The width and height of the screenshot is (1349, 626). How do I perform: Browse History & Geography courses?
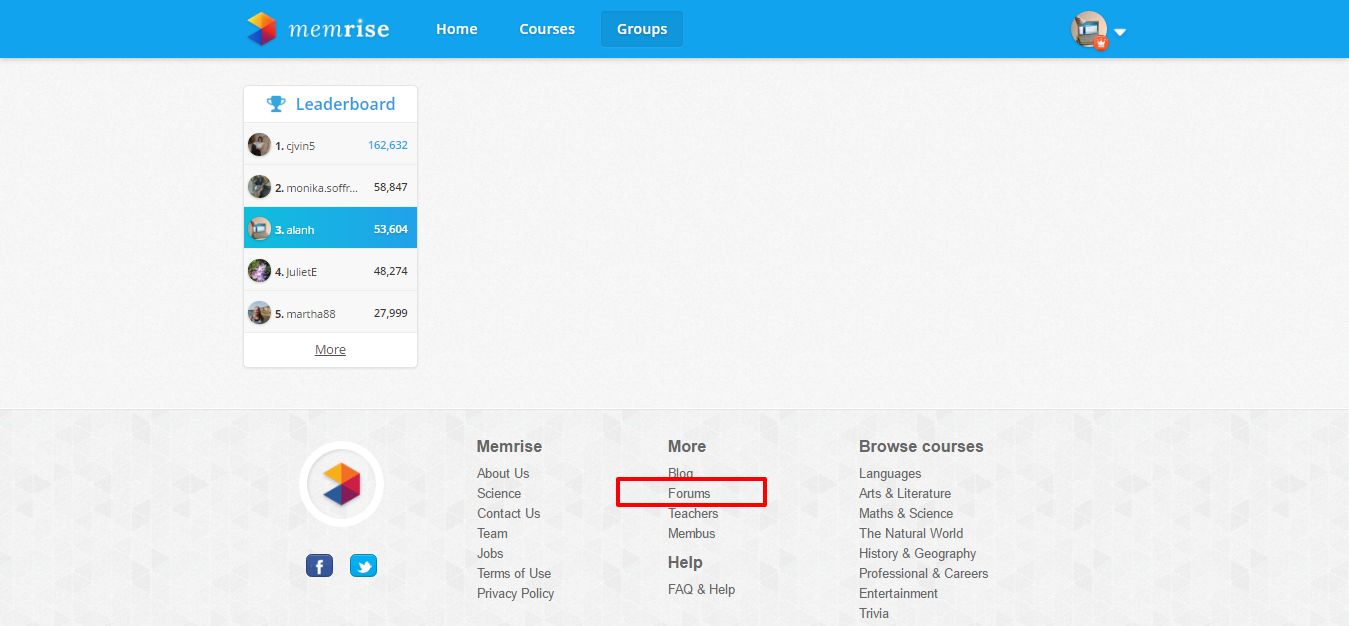[917, 554]
